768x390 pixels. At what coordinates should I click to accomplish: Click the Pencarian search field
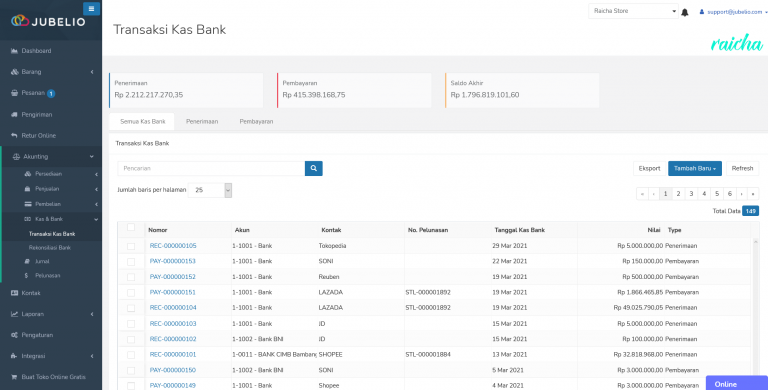pos(211,169)
